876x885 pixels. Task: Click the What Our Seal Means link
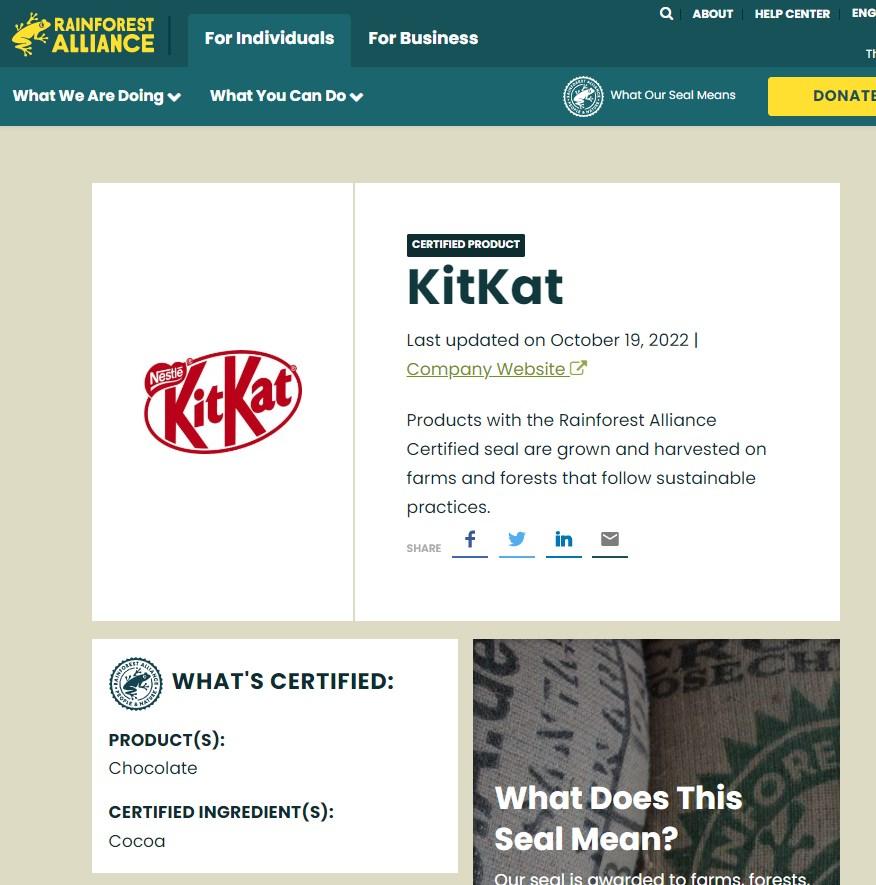point(673,95)
